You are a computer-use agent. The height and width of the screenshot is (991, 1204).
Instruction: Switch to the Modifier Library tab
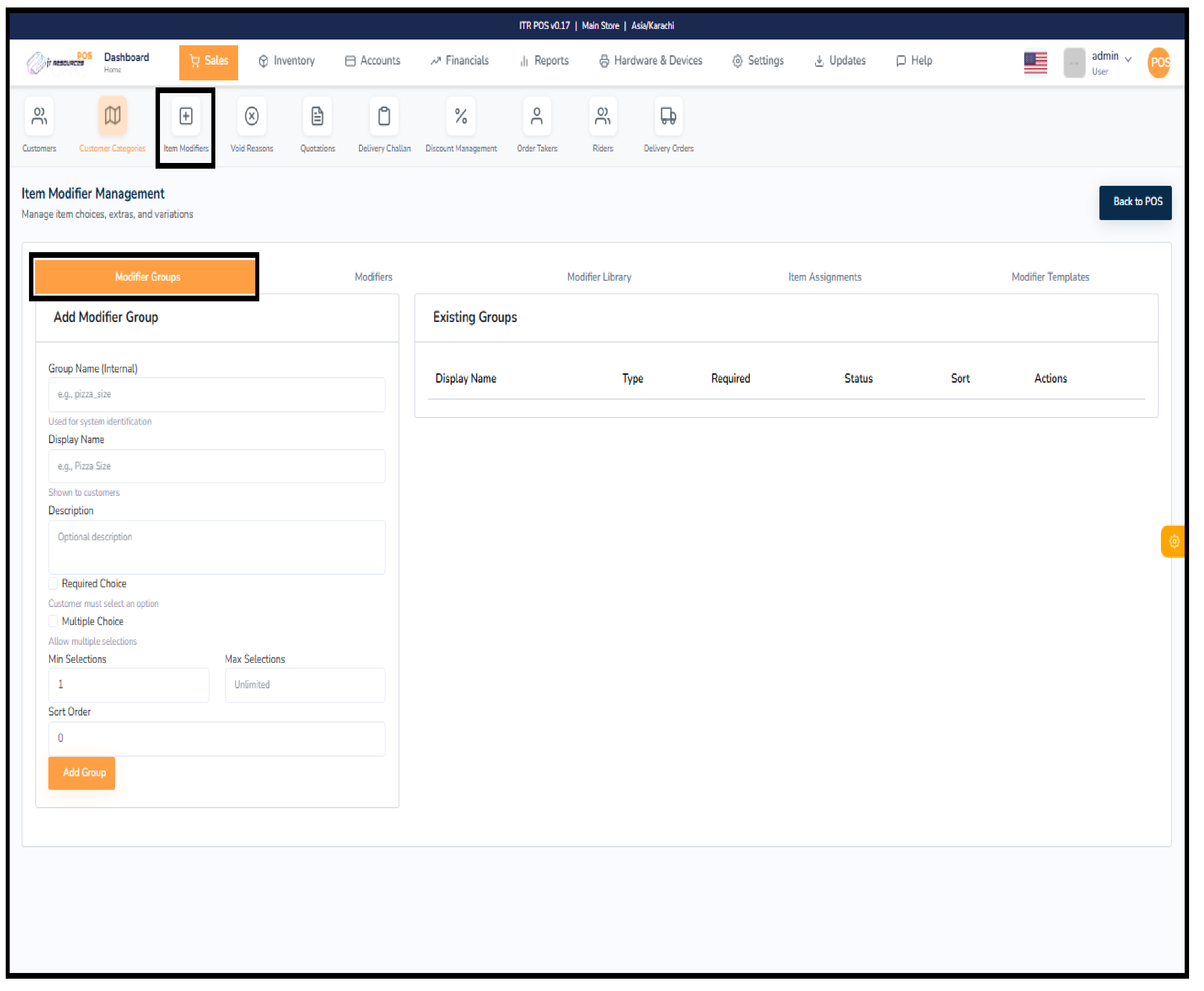tap(599, 277)
